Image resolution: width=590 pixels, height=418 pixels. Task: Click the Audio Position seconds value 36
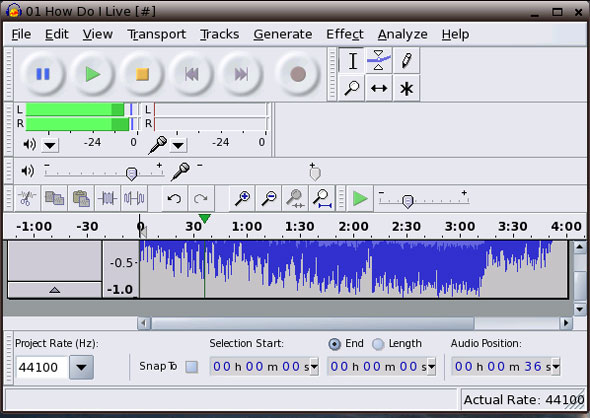click(533, 366)
